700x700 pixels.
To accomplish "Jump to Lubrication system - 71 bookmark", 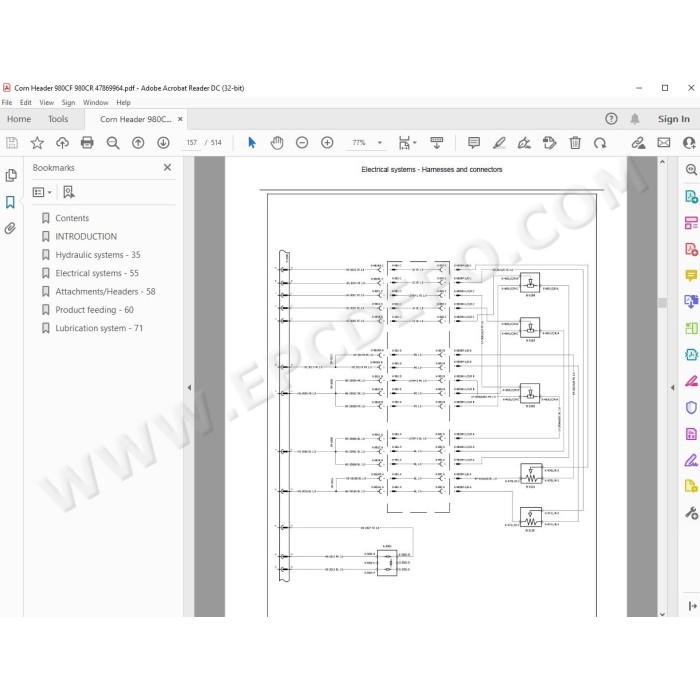I will click(x=99, y=328).
